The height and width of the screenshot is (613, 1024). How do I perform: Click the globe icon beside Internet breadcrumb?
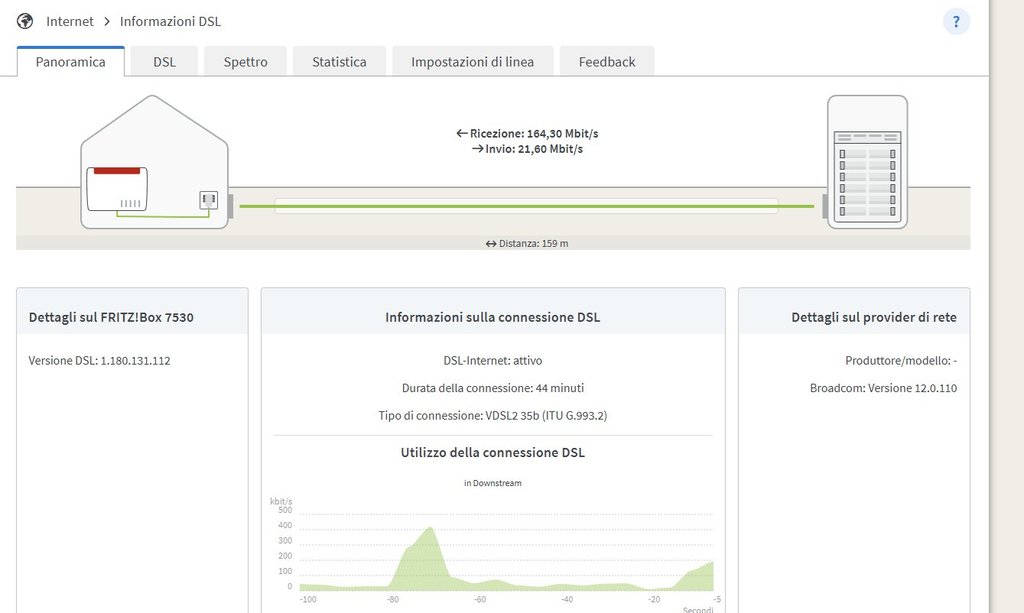tap(25, 21)
